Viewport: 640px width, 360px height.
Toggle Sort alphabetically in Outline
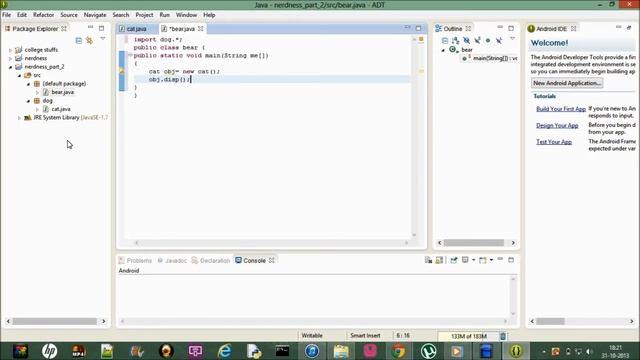point(456,40)
